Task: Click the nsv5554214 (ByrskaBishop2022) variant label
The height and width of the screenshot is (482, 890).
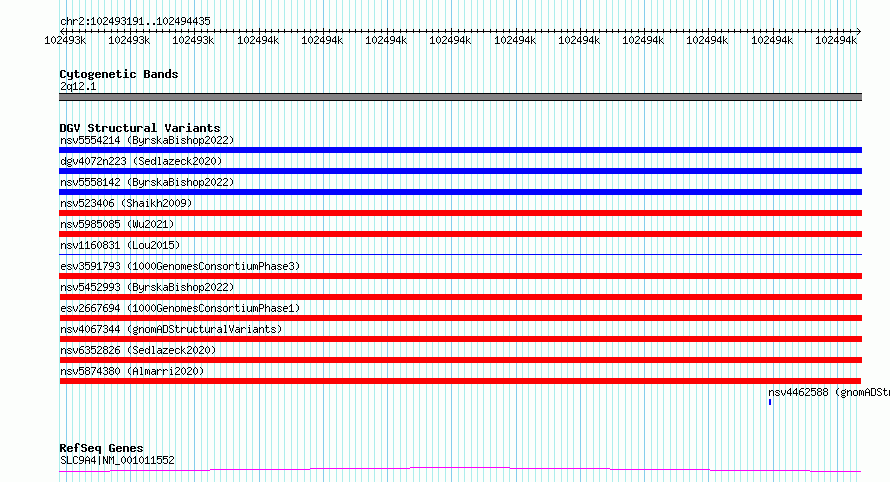Action: (147, 140)
